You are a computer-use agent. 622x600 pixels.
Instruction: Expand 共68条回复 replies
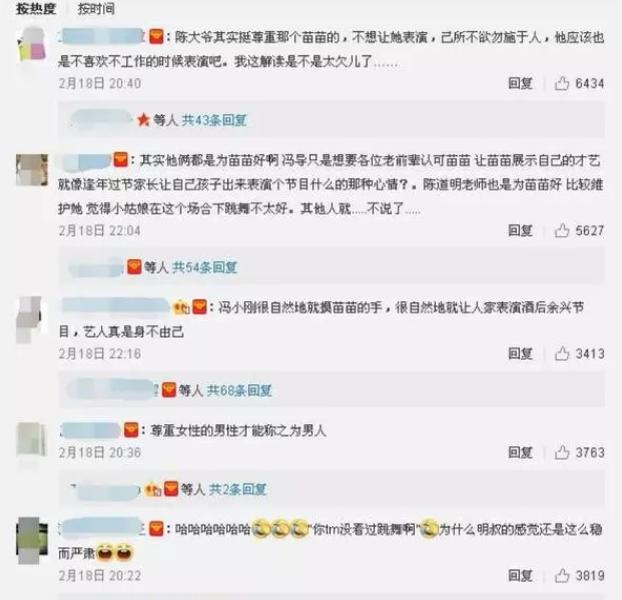pos(239,391)
